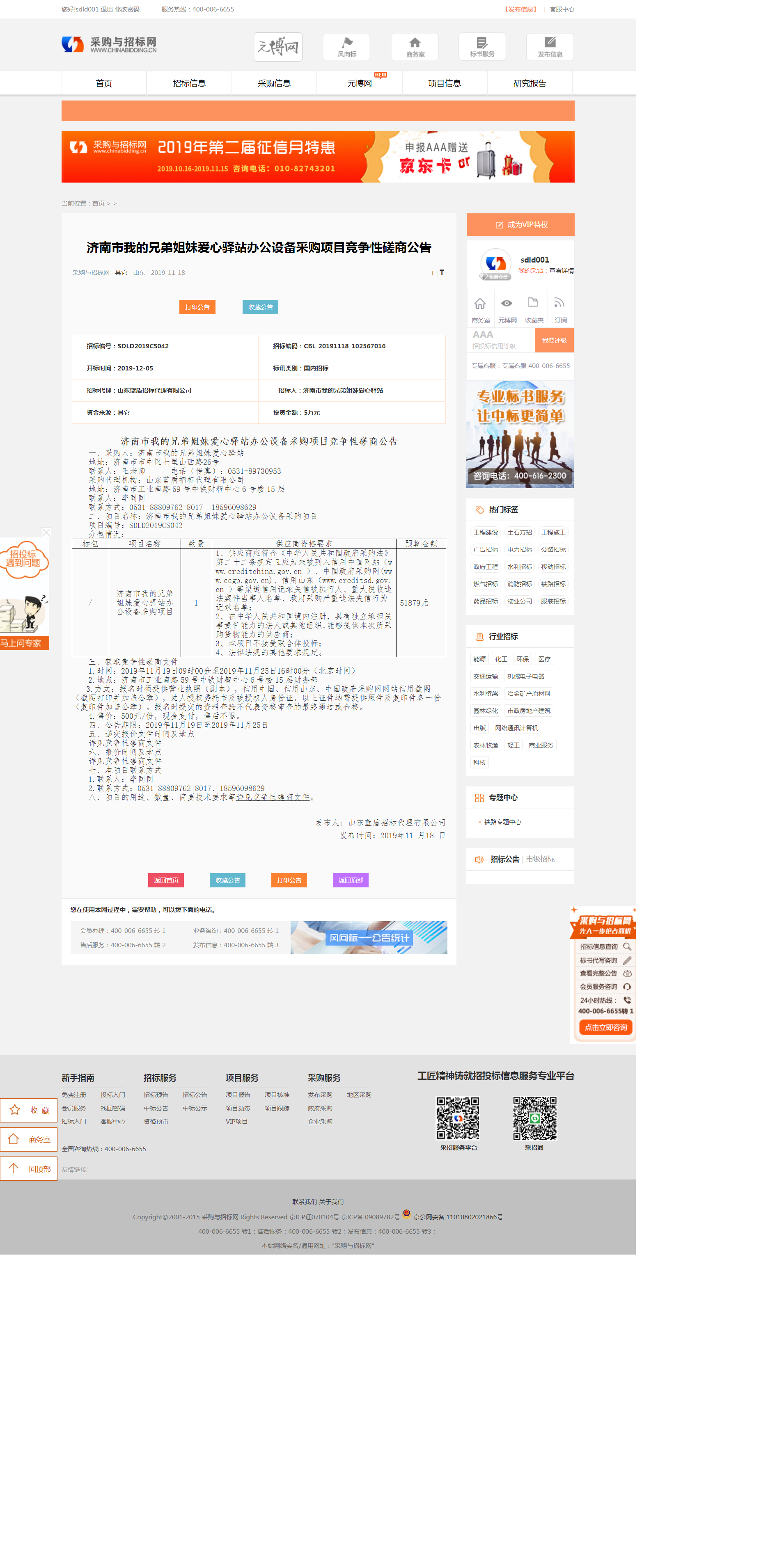Screen dimensions: 784x1568
Task: Click the 商务室 floating house button
Action: pos(29,1139)
